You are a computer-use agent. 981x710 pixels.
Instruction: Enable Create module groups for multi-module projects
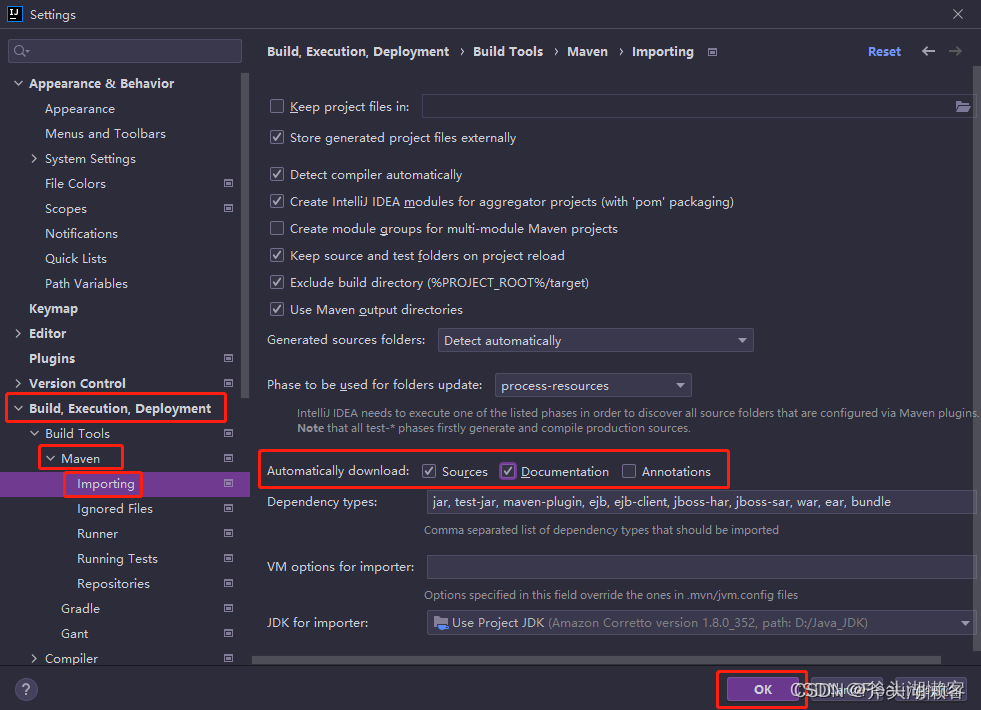(277, 228)
